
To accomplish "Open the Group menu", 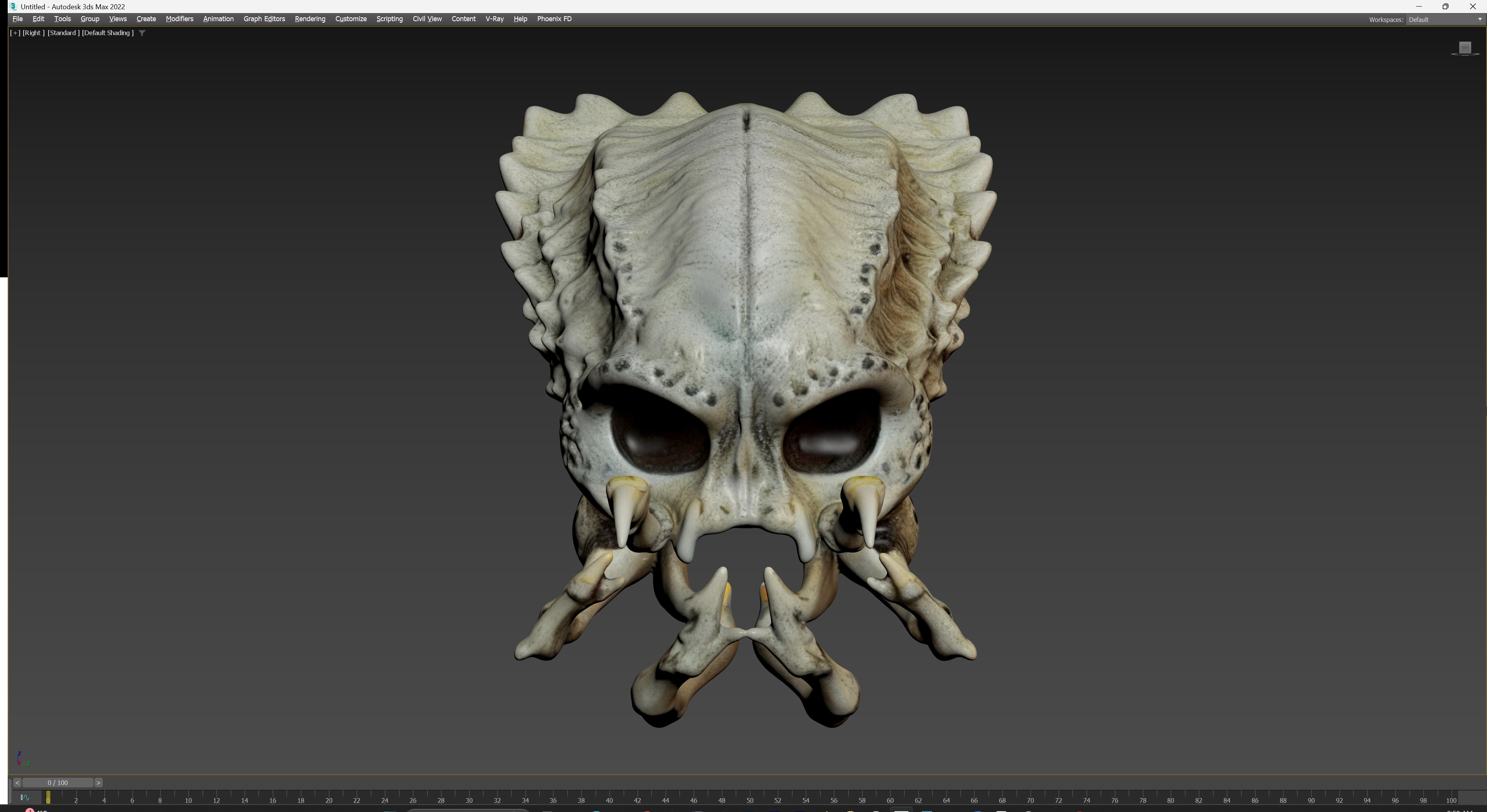I will click(x=90, y=19).
